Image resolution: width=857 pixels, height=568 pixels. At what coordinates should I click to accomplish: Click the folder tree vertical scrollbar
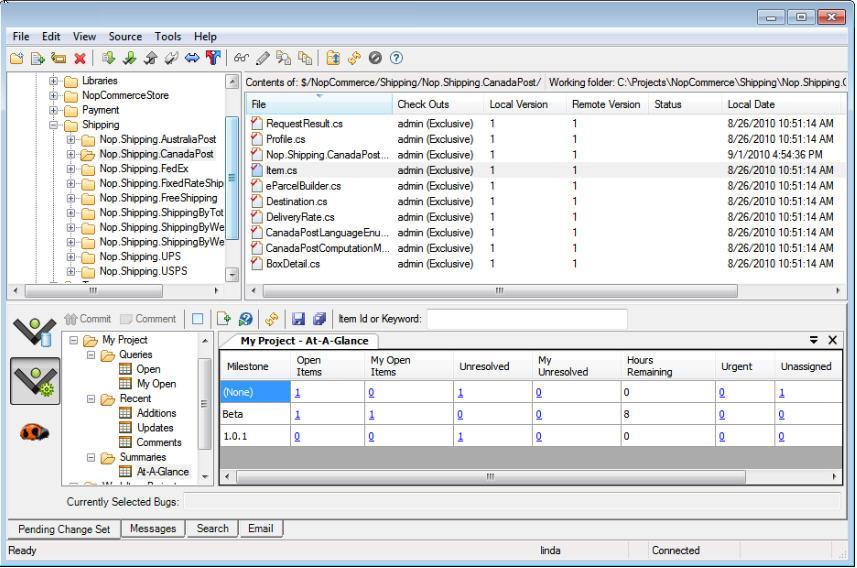point(232,178)
